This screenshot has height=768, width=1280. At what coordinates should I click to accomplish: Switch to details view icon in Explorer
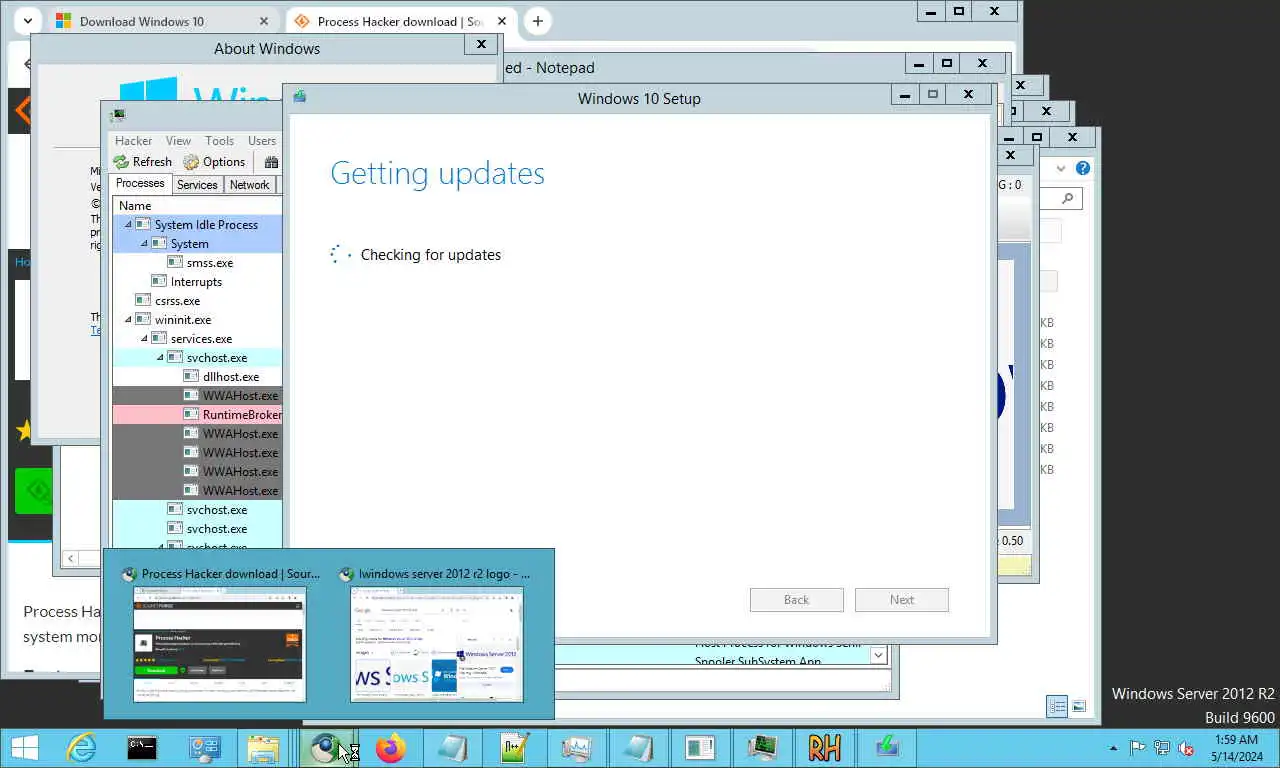tap(1058, 706)
